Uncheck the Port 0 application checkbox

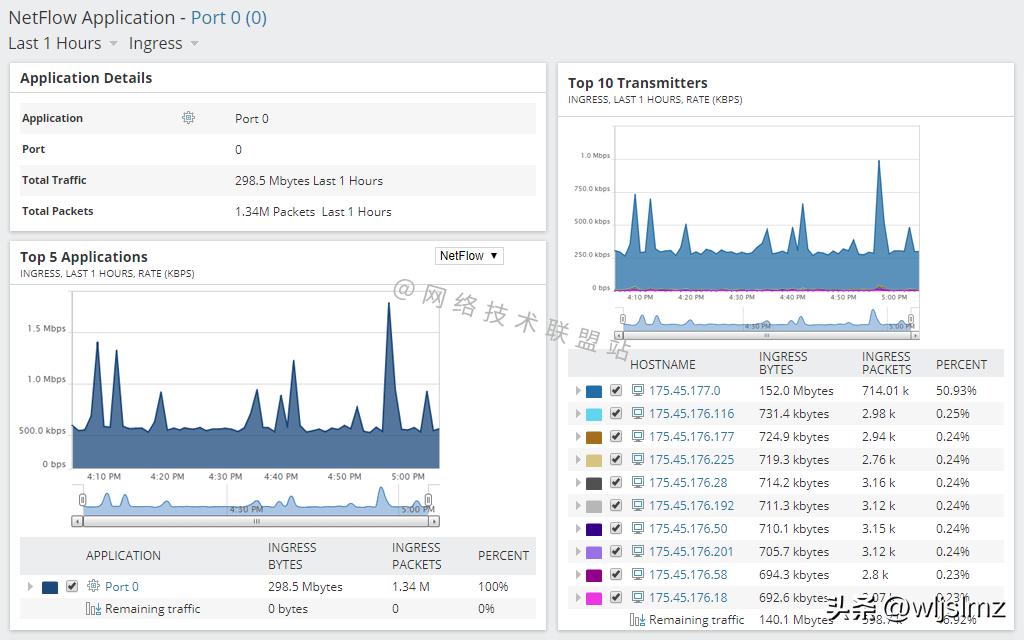click(x=72, y=586)
